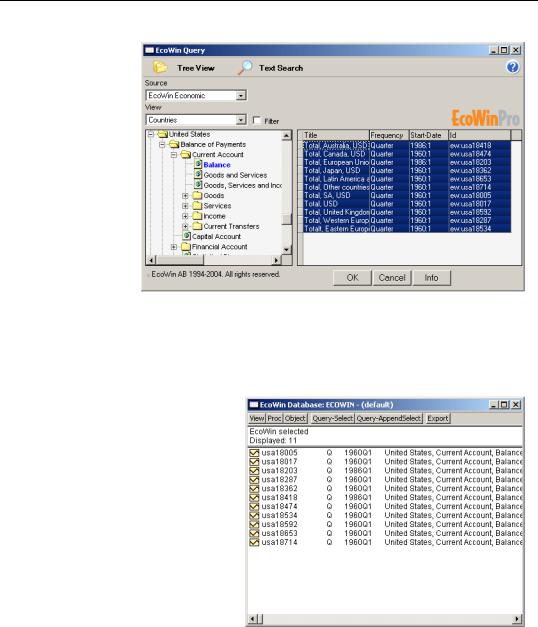
Task: Select the Total, Australia, USD row
Action: (x=407, y=146)
